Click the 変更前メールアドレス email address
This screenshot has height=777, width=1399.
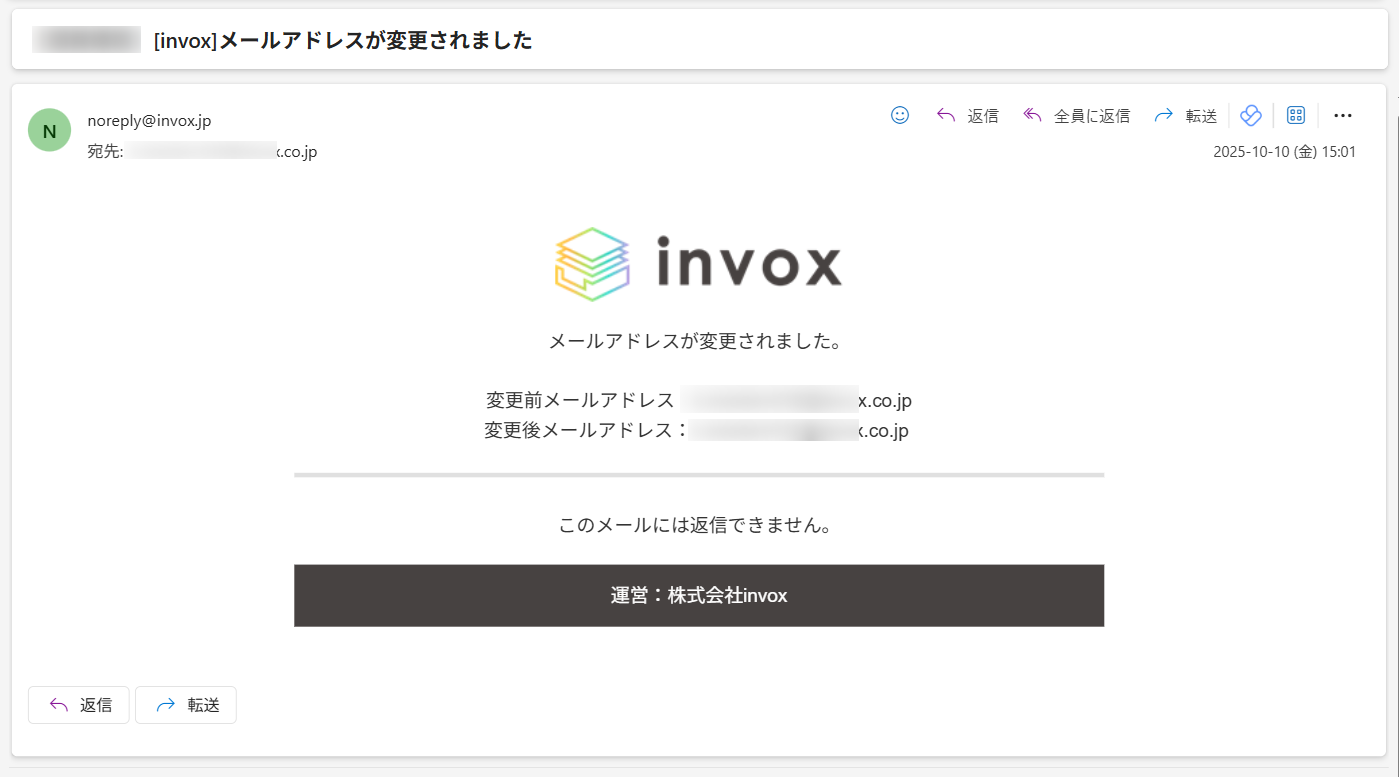click(796, 401)
